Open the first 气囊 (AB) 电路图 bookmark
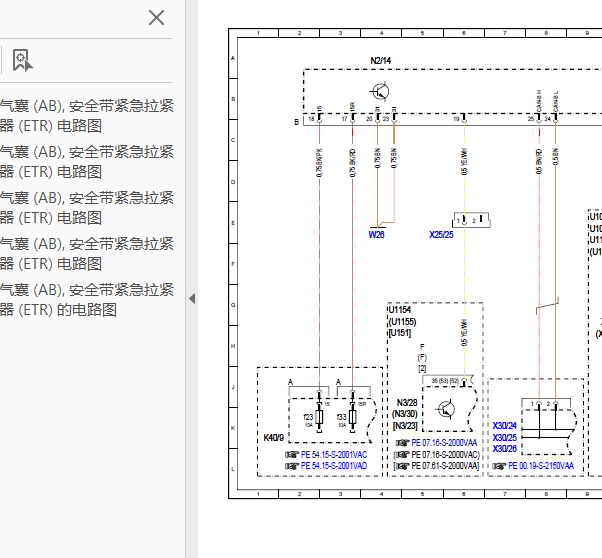Image resolution: width=602 pixels, height=558 pixels. (87, 116)
